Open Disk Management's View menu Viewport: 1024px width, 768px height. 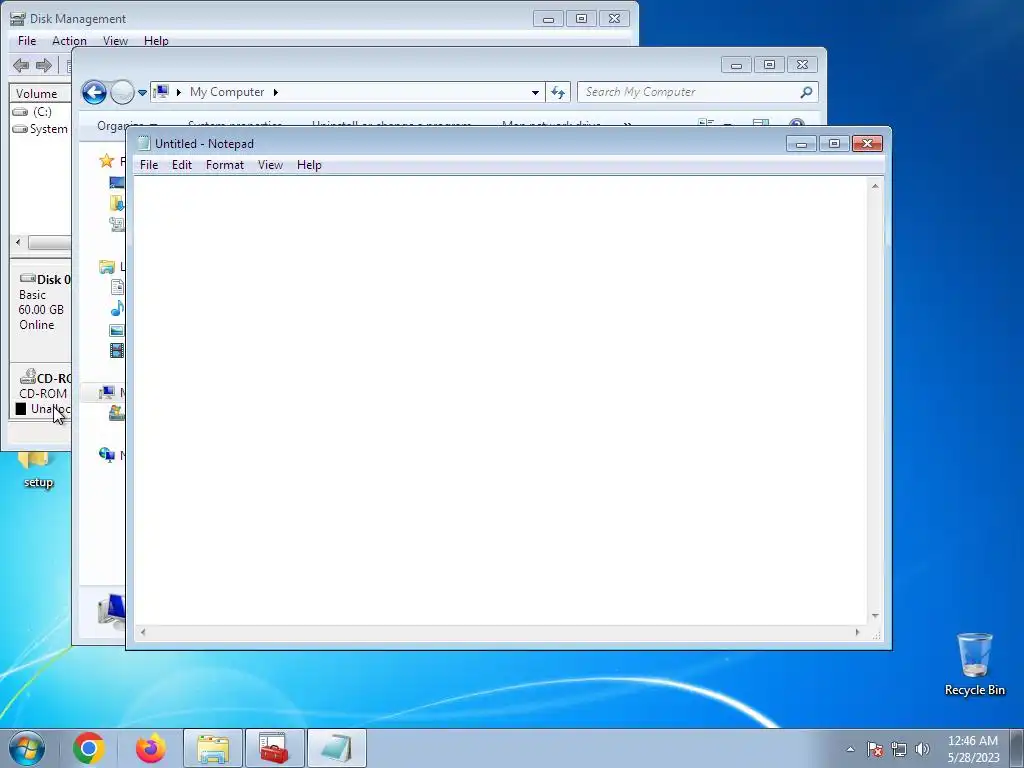(x=115, y=40)
